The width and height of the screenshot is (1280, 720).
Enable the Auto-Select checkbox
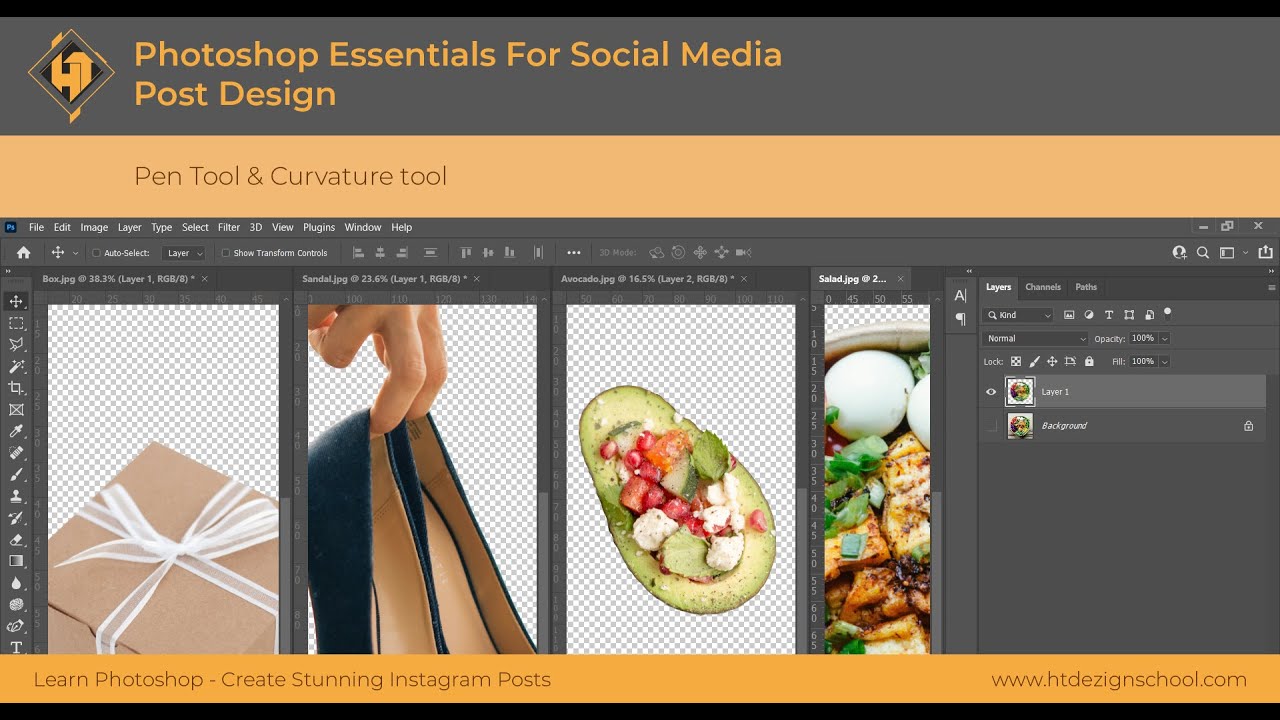(96, 253)
